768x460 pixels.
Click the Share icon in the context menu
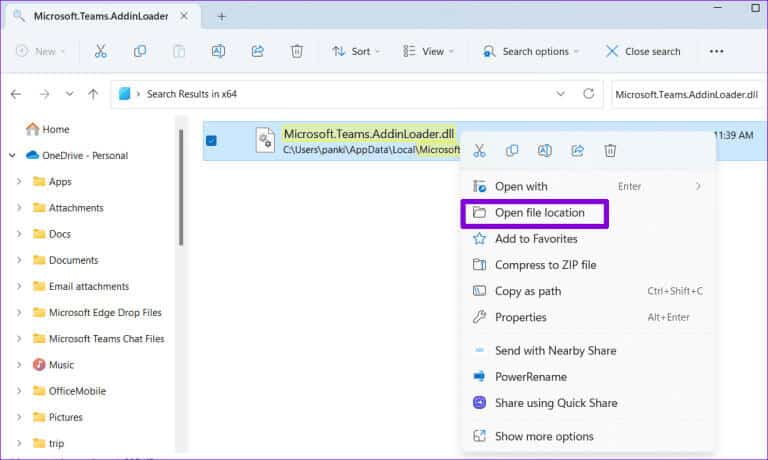(x=577, y=150)
